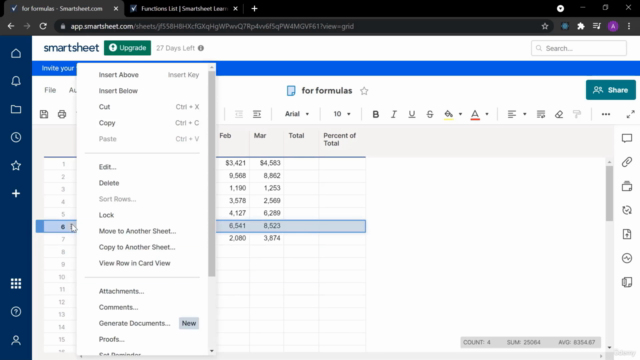Open the font size 10 dropdown
This screenshot has height=360, width=640.
pos(342,114)
